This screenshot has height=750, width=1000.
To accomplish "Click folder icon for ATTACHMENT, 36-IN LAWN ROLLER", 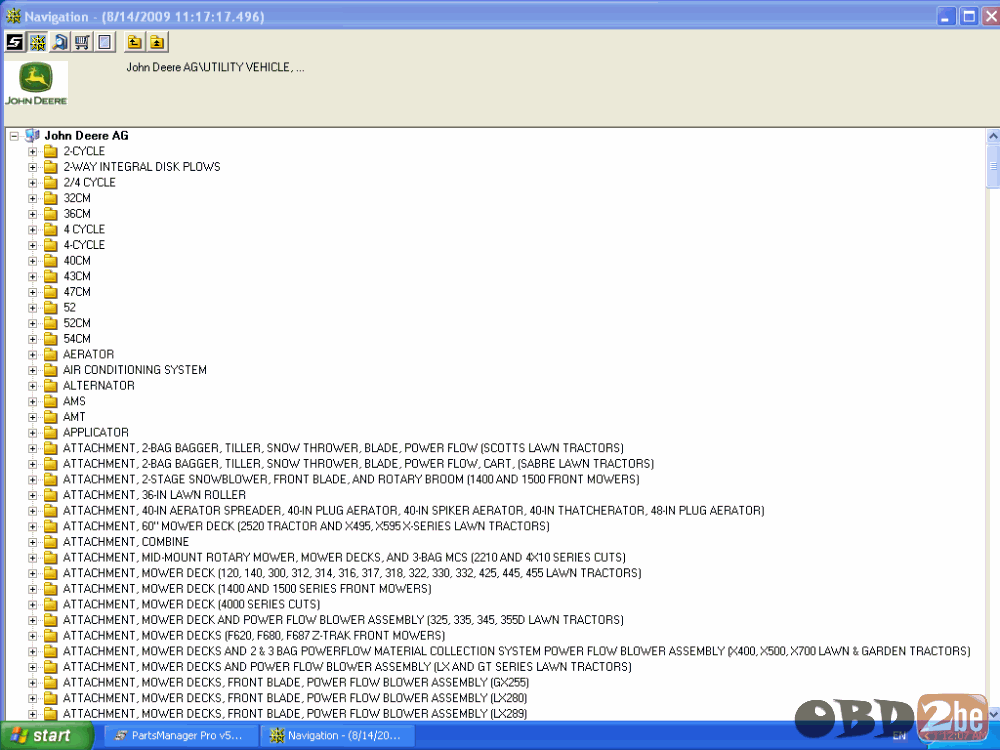I will [x=51, y=496].
